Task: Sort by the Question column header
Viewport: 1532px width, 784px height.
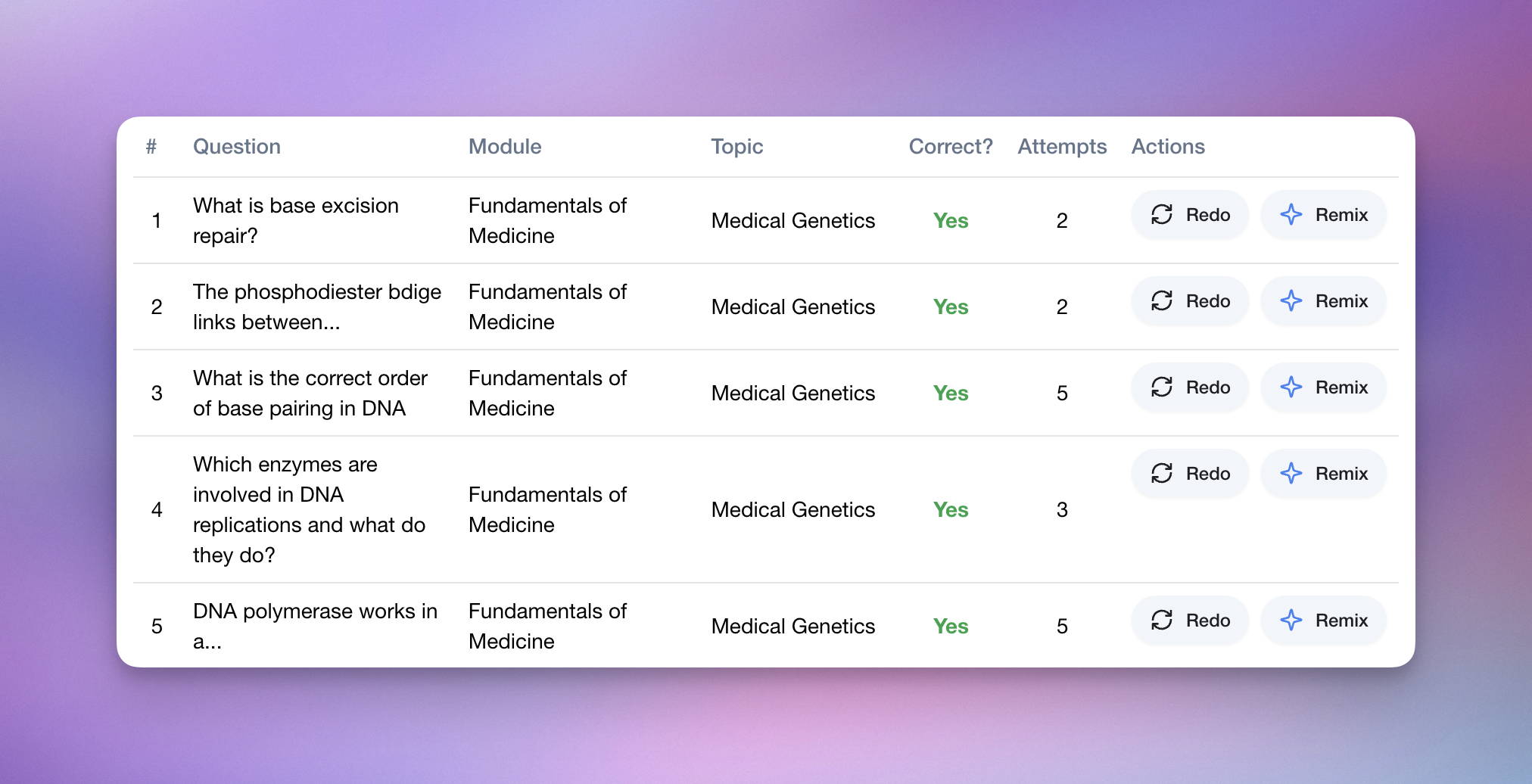Action: point(237,146)
